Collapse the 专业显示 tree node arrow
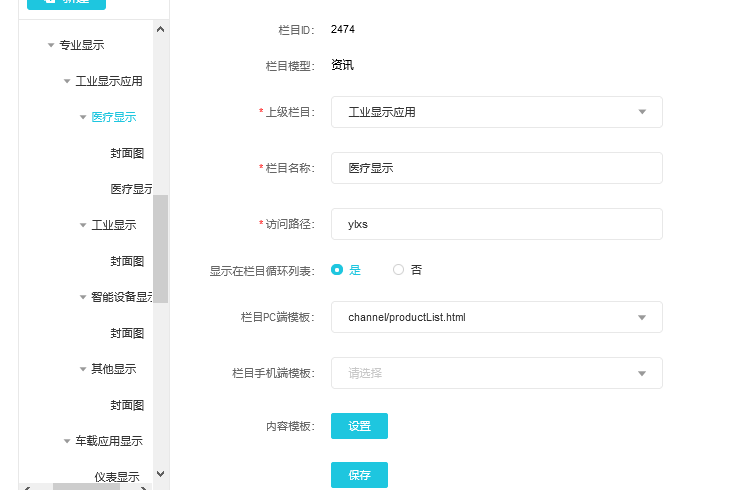 tap(51, 45)
